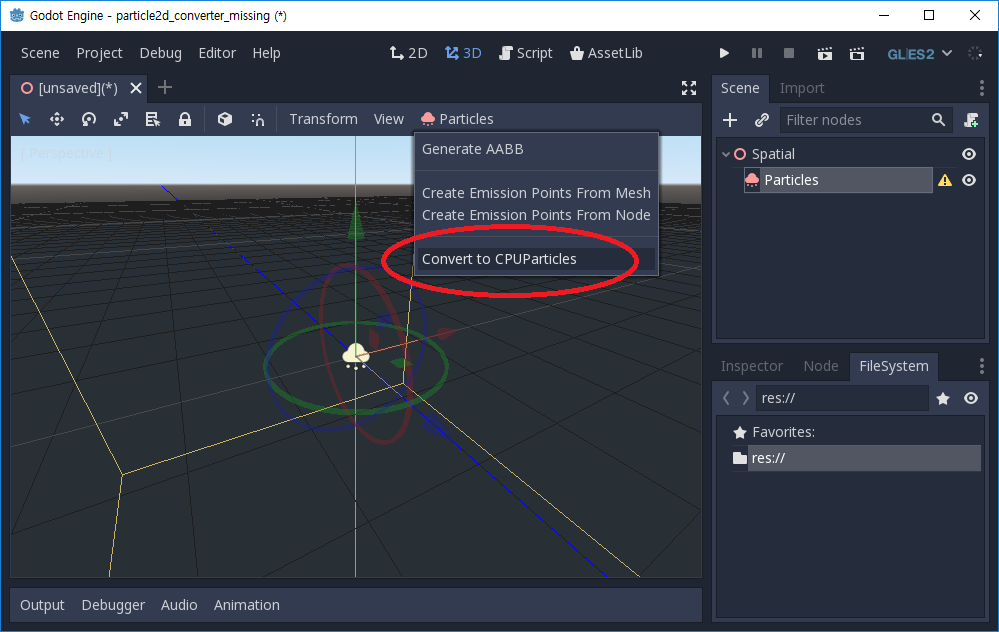
Task: Open the GLES2 renderer dropdown
Action: pyautogui.click(x=916, y=53)
